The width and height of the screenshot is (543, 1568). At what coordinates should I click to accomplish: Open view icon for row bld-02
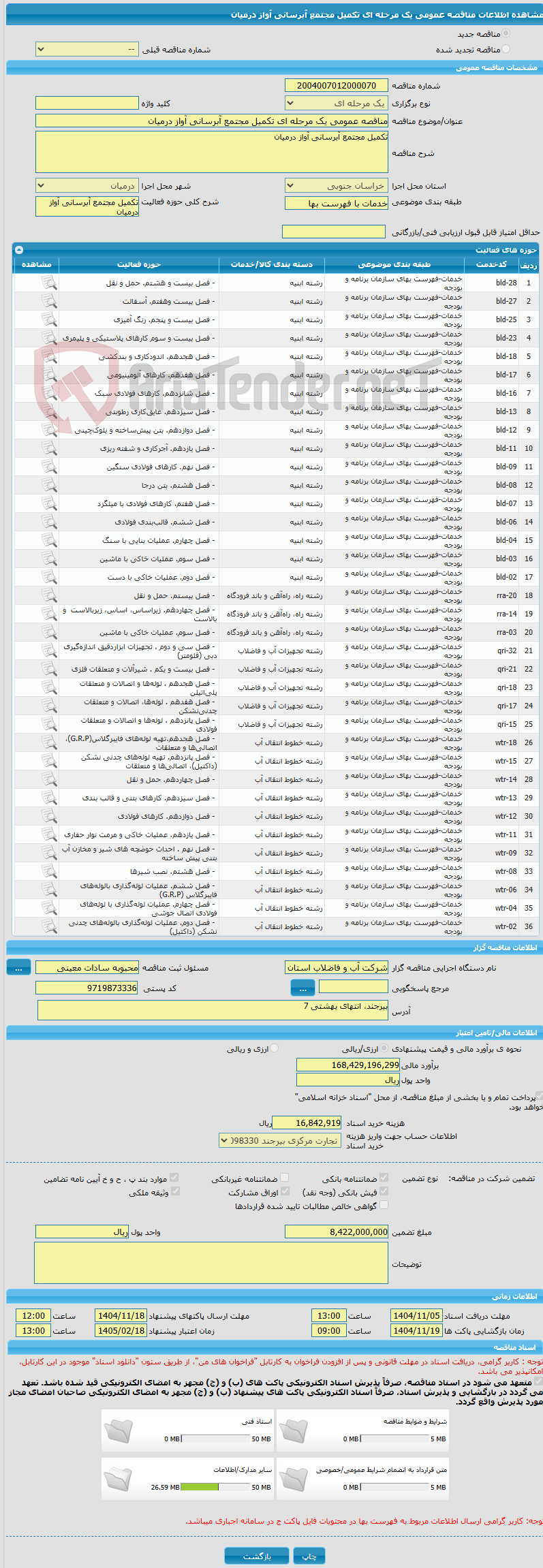click(49, 577)
